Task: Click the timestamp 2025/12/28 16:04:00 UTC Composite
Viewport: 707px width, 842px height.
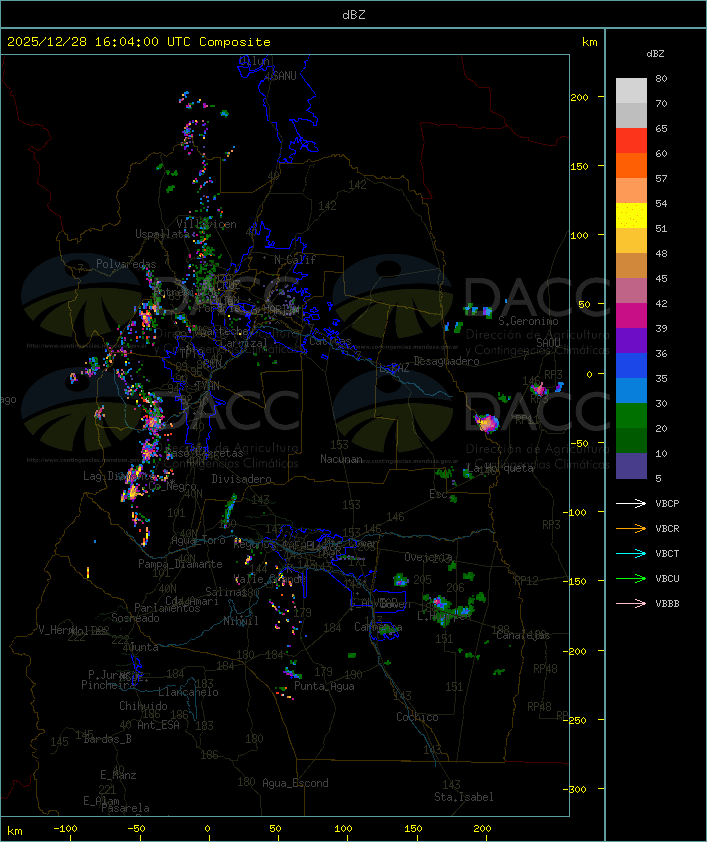Action: point(139,42)
